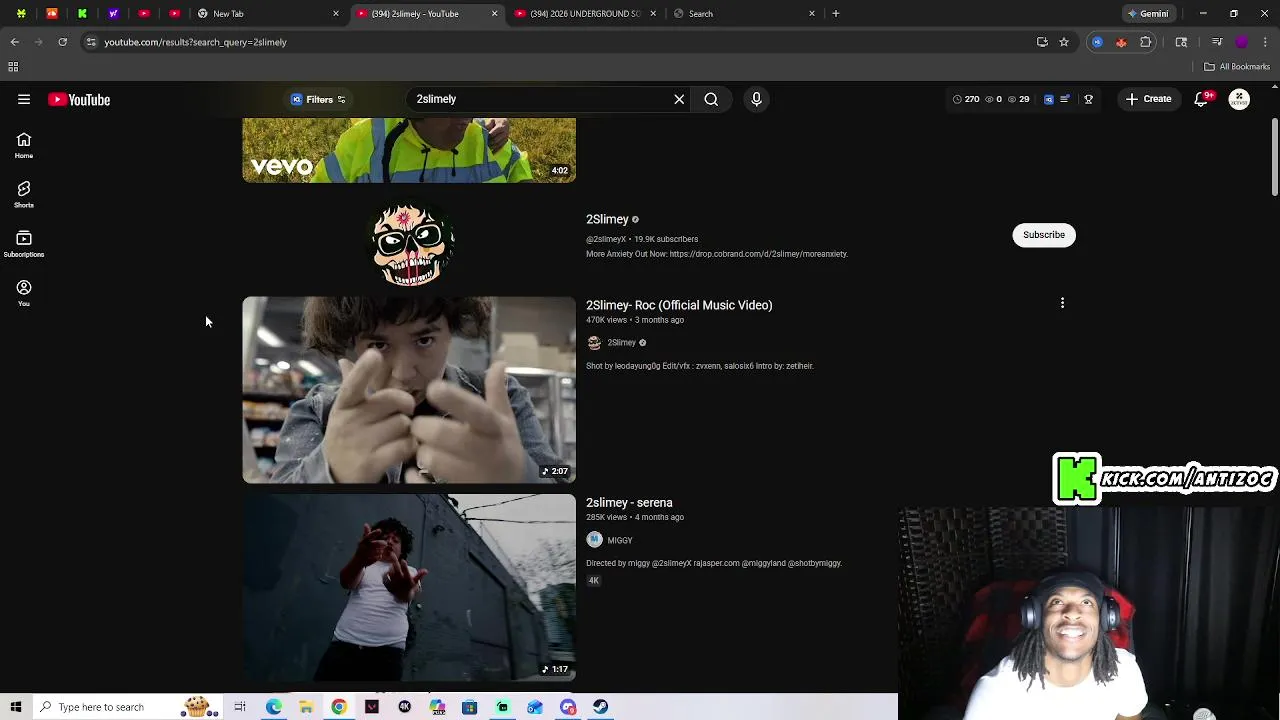1280x720 pixels.
Task: Play the 2slimey serena video thumbnail
Action: click(x=409, y=587)
